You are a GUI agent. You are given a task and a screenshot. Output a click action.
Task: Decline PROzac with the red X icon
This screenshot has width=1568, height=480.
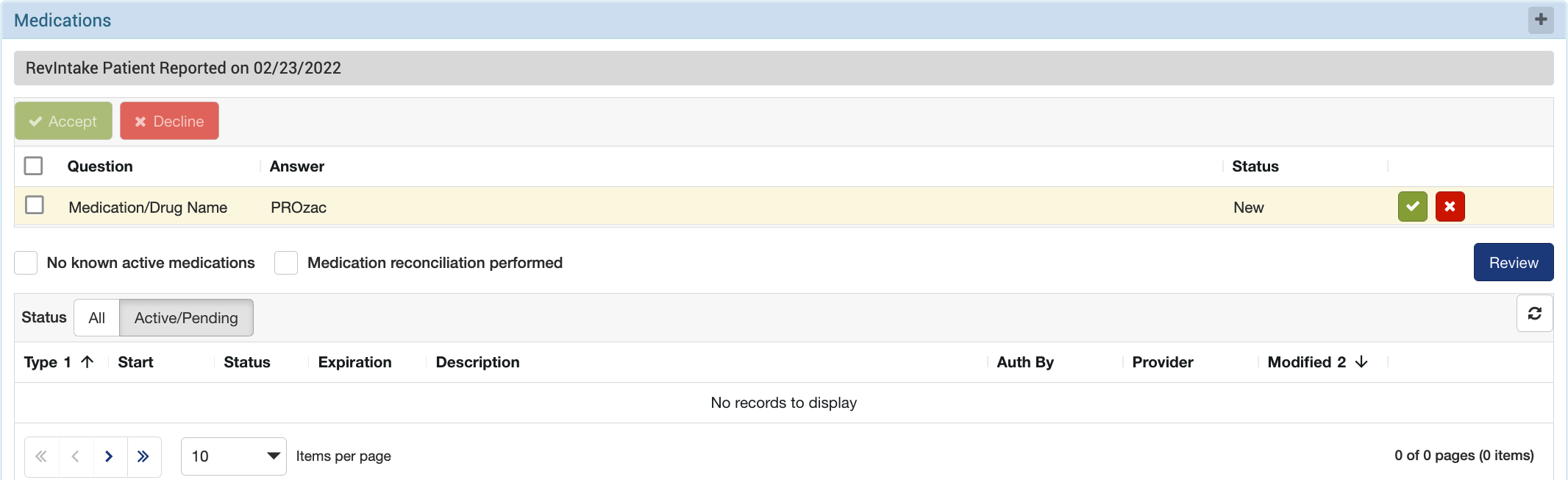(1450, 207)
